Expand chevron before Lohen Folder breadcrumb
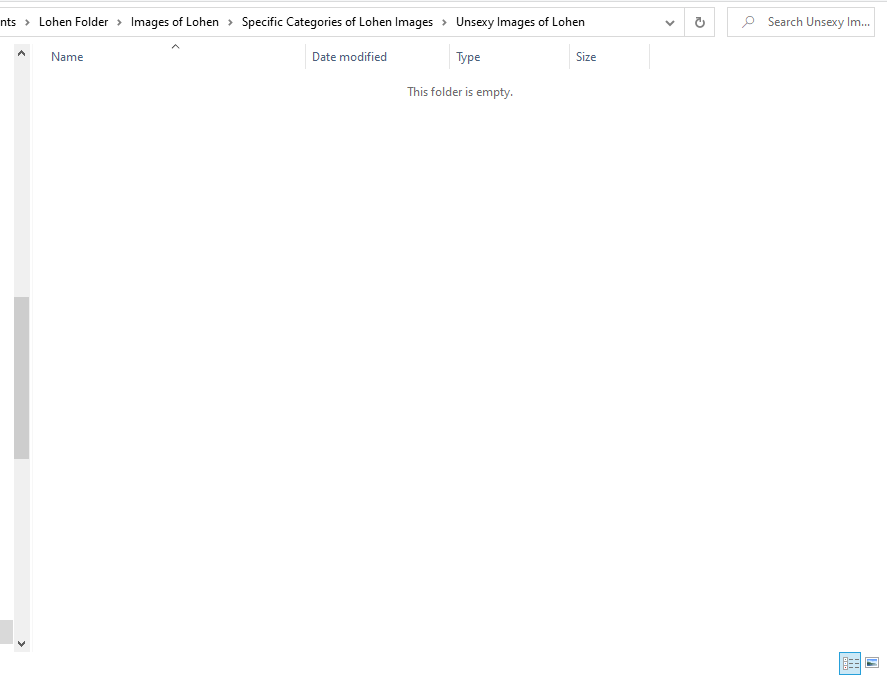 tap(27, 23)
